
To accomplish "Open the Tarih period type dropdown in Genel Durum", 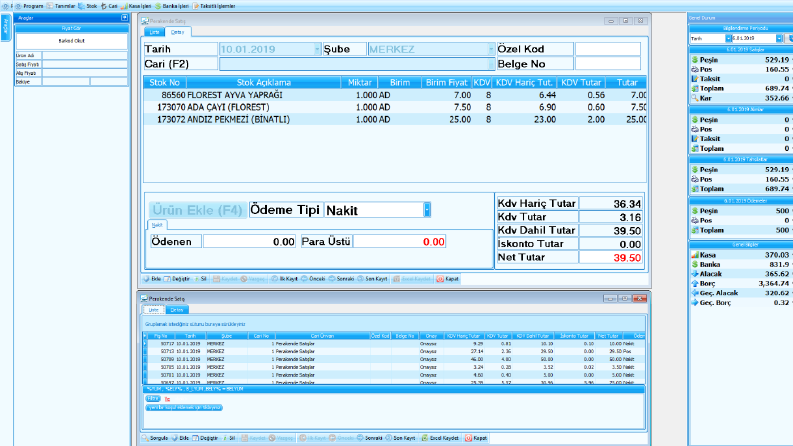I will point(728,38).
